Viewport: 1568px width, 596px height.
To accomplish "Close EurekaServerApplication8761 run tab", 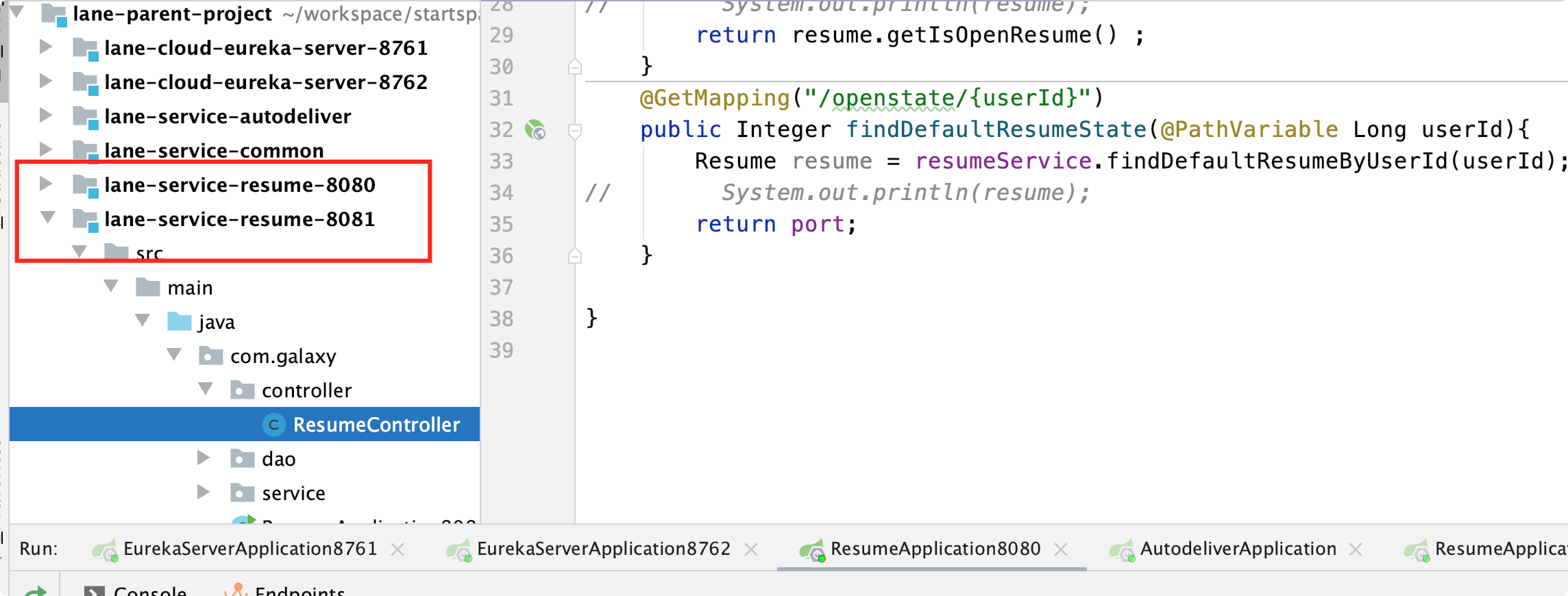I will tap(397, 549).
